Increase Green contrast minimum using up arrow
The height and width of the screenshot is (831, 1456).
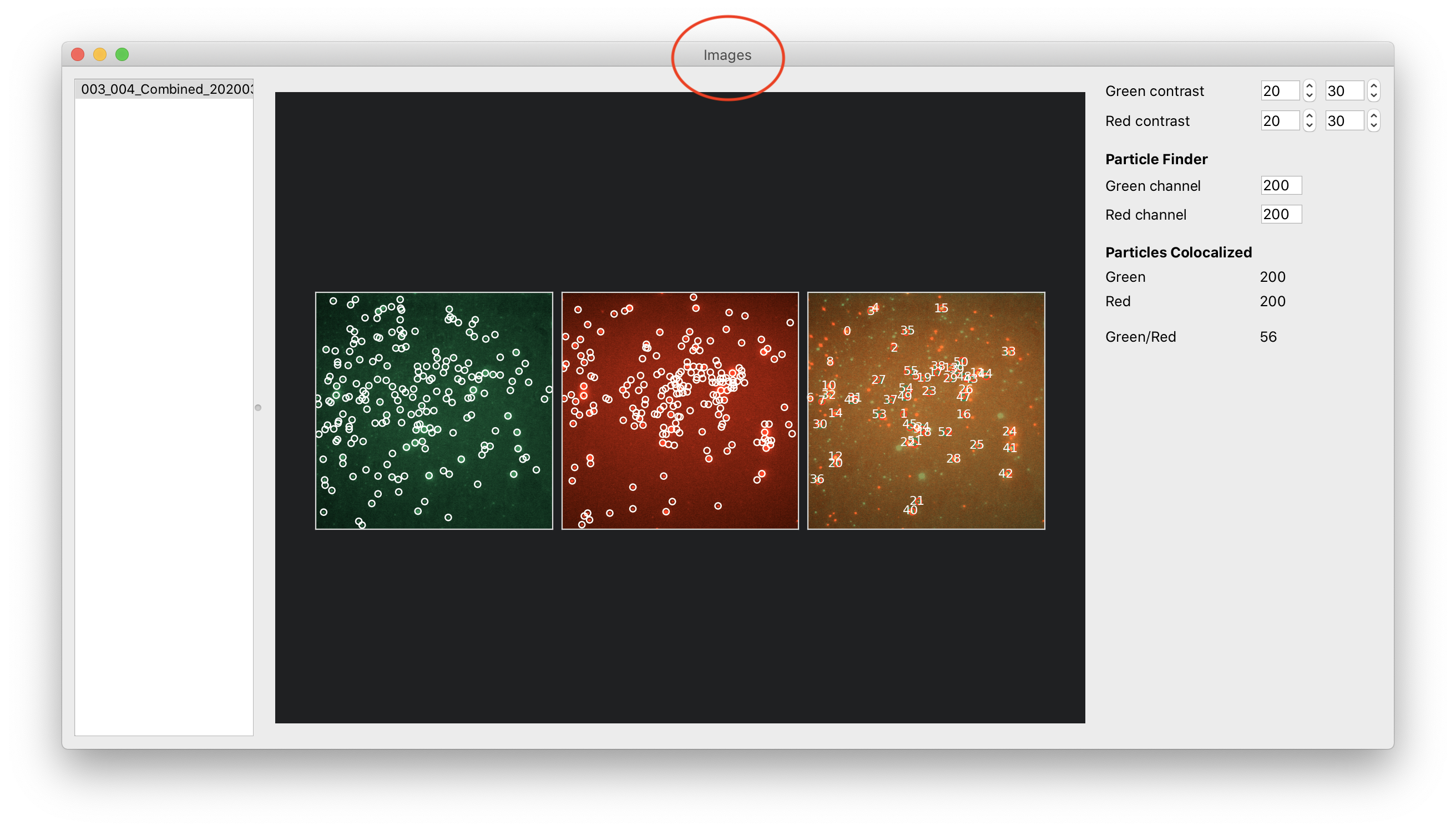(x=1310, y=85)
